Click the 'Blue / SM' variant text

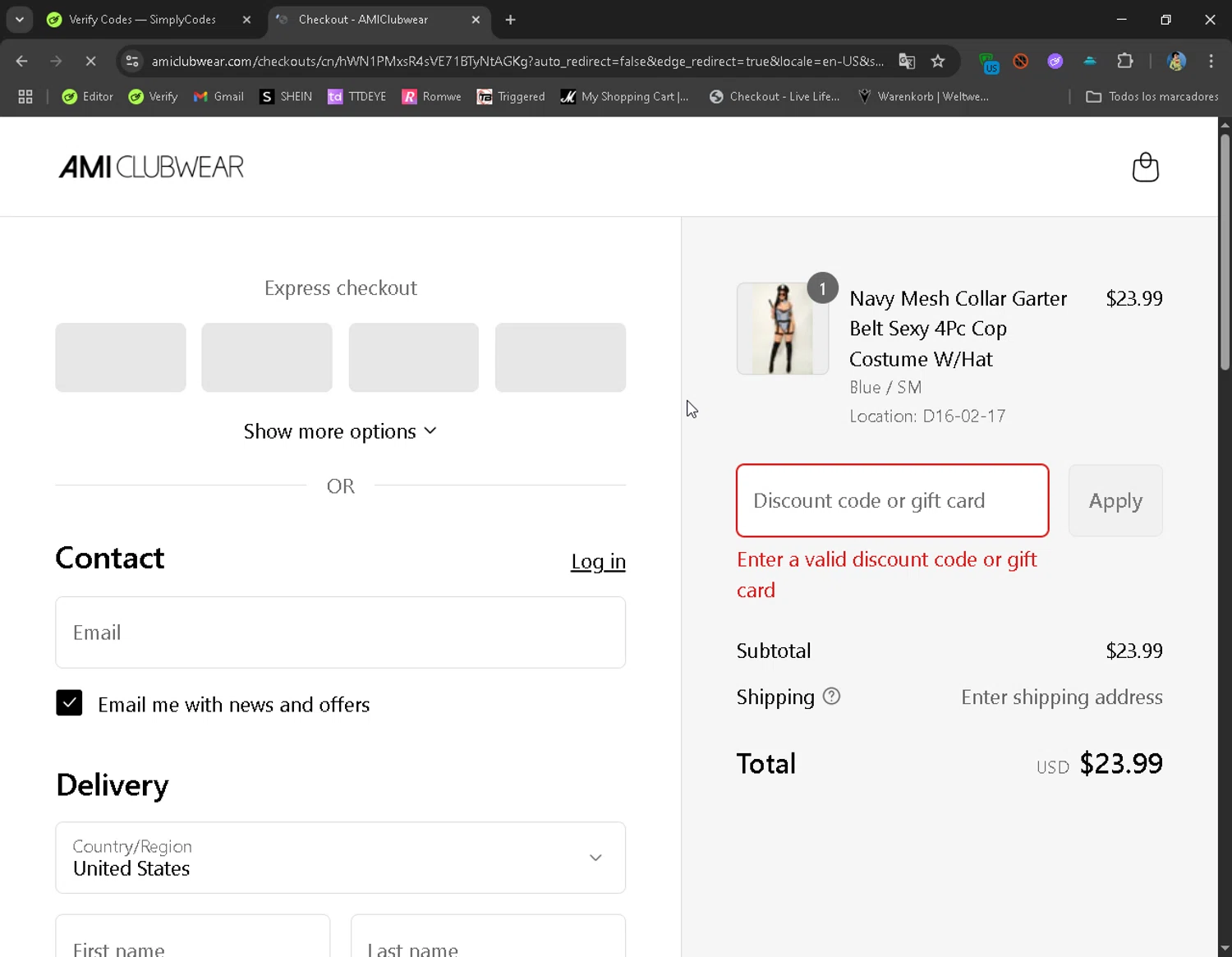[885, 387]
